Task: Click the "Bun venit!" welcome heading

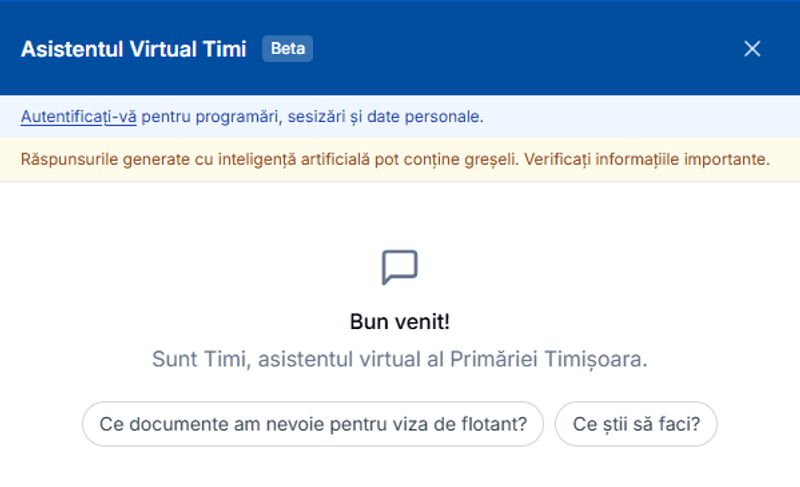Action: coord(399,321)
